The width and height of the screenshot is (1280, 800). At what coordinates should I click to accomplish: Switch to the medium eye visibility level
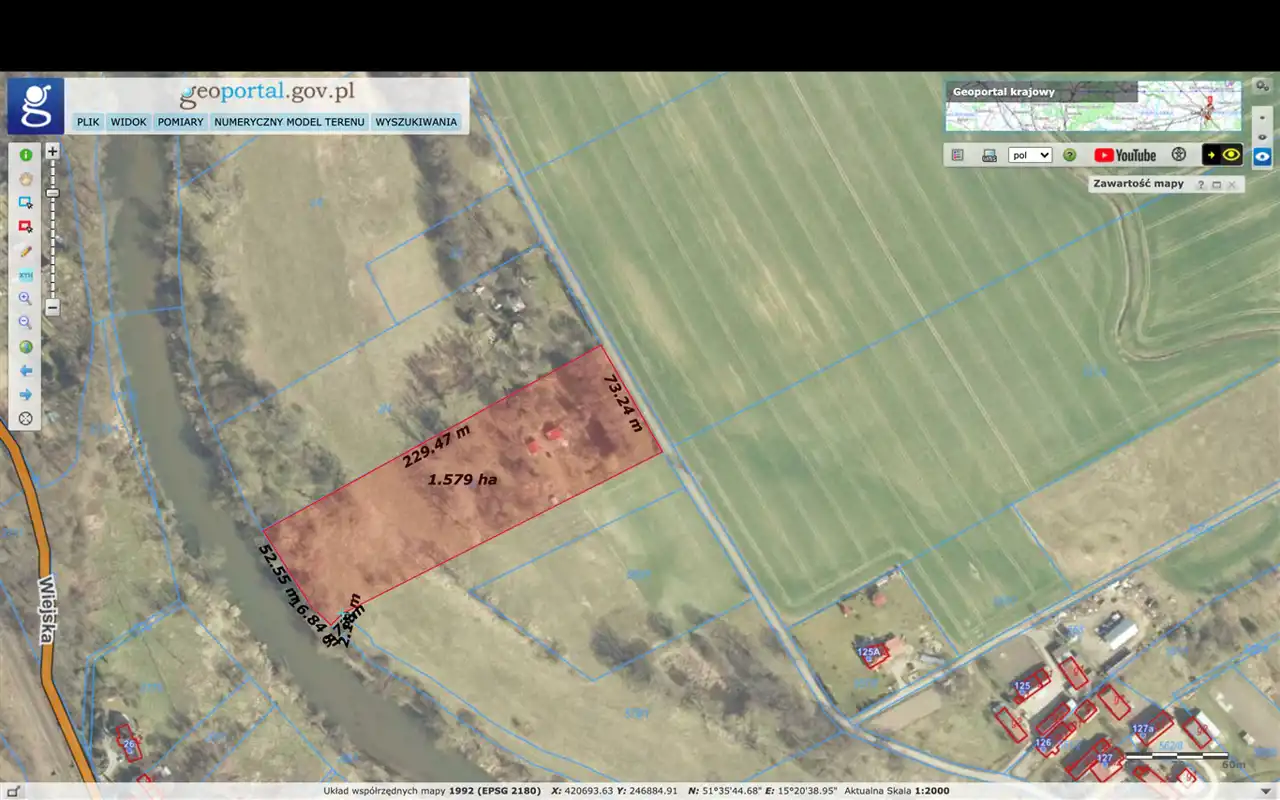[1262, 136]
